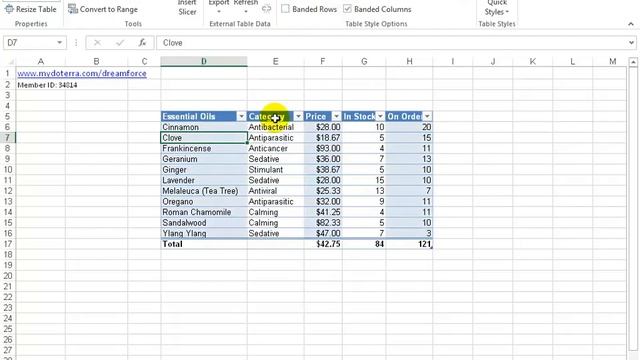The width and height of the screenshot is (640, 360).
Task: Select the Stimulant category cell
Action: [x=276, y=170]
